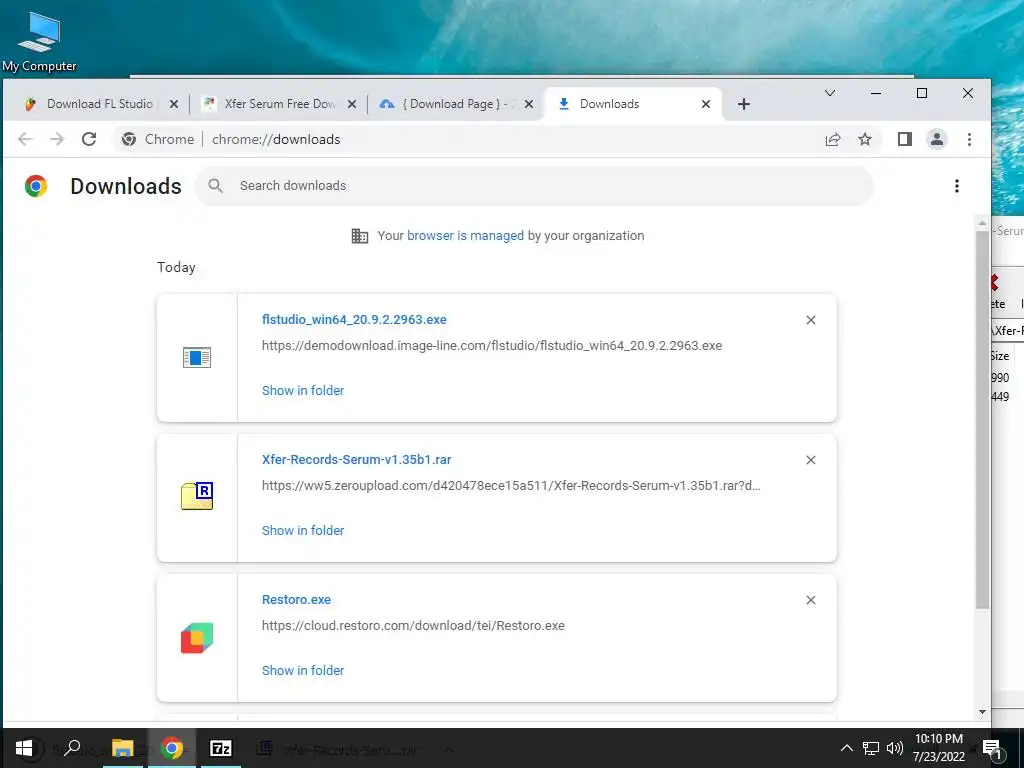Image resolution: width=1024 pixels, height=768 pixels.
Task: Click the scrollbar up arrow
Action: (982, 223)
